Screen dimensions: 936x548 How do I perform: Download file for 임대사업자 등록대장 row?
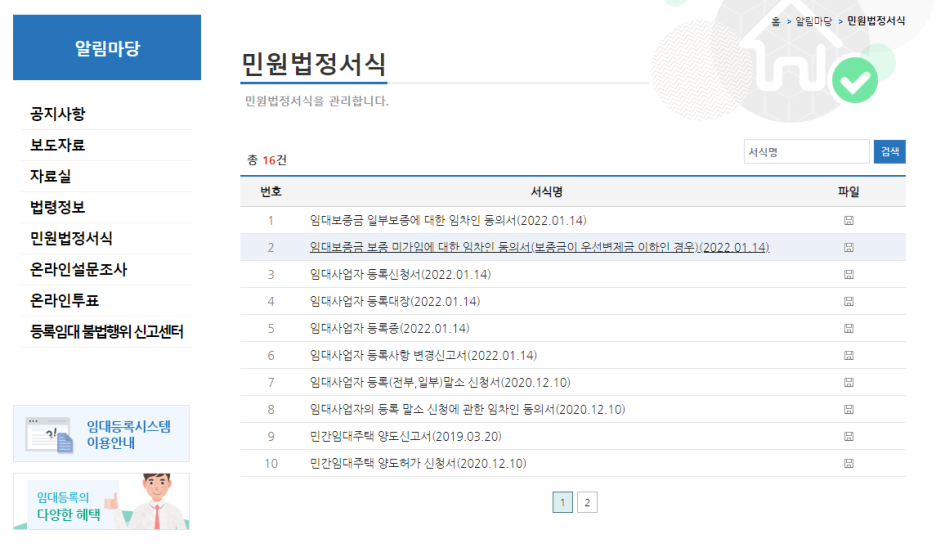click(x=848, y=301)
